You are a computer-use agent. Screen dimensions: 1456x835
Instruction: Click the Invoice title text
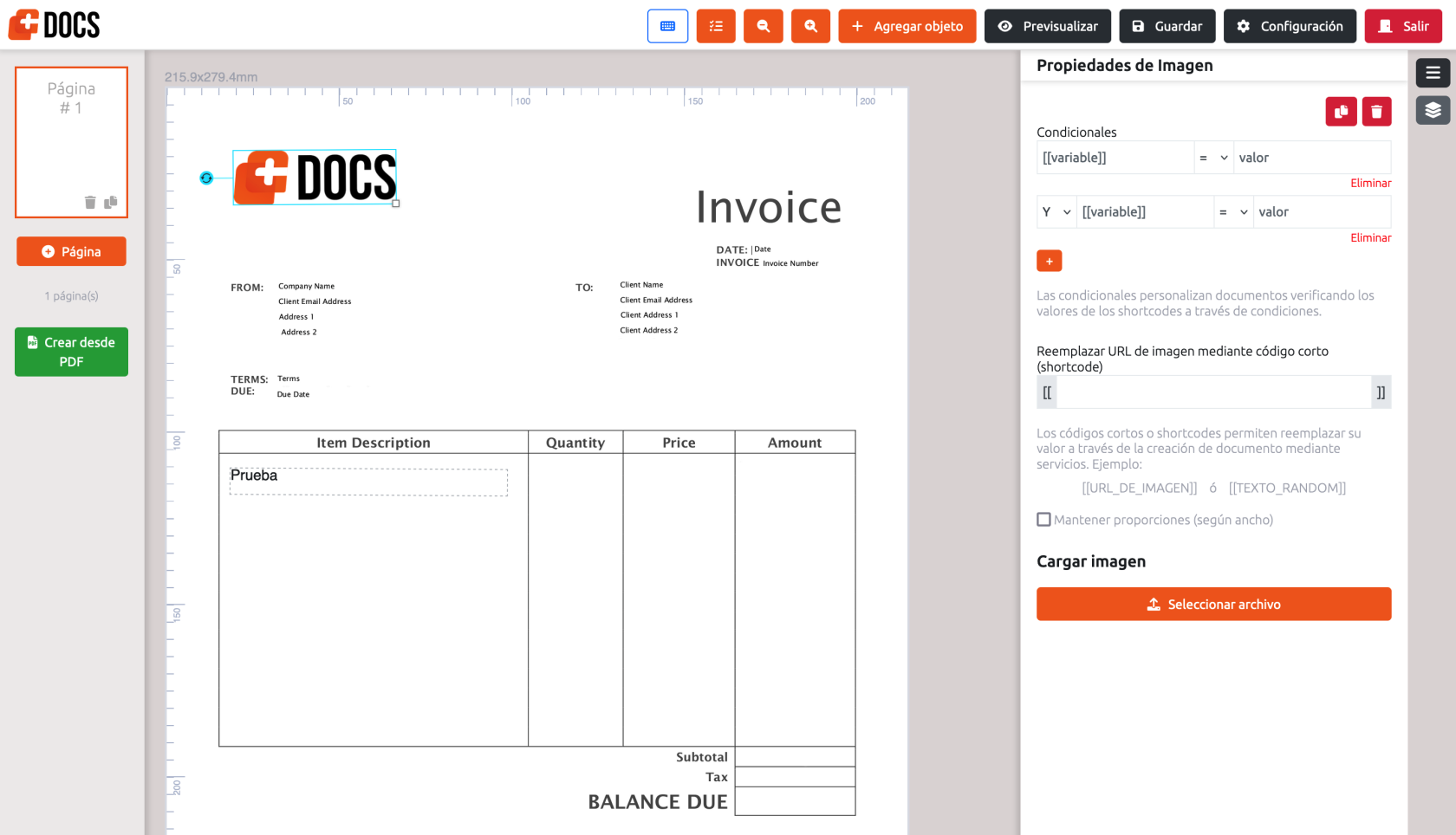pos(769,207)
